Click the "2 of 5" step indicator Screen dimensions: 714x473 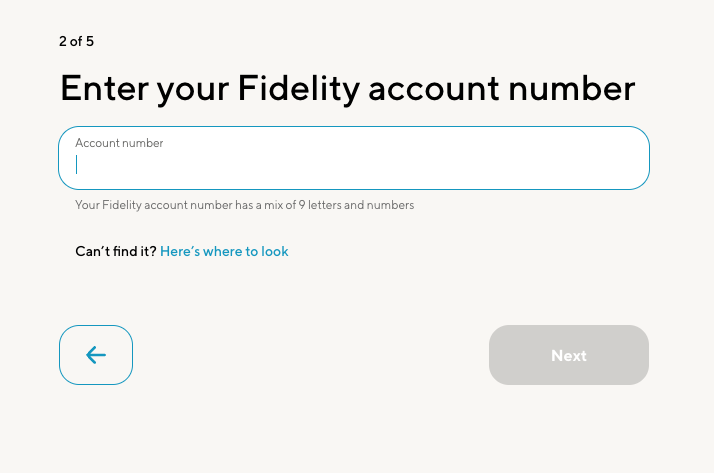(77, 41)
